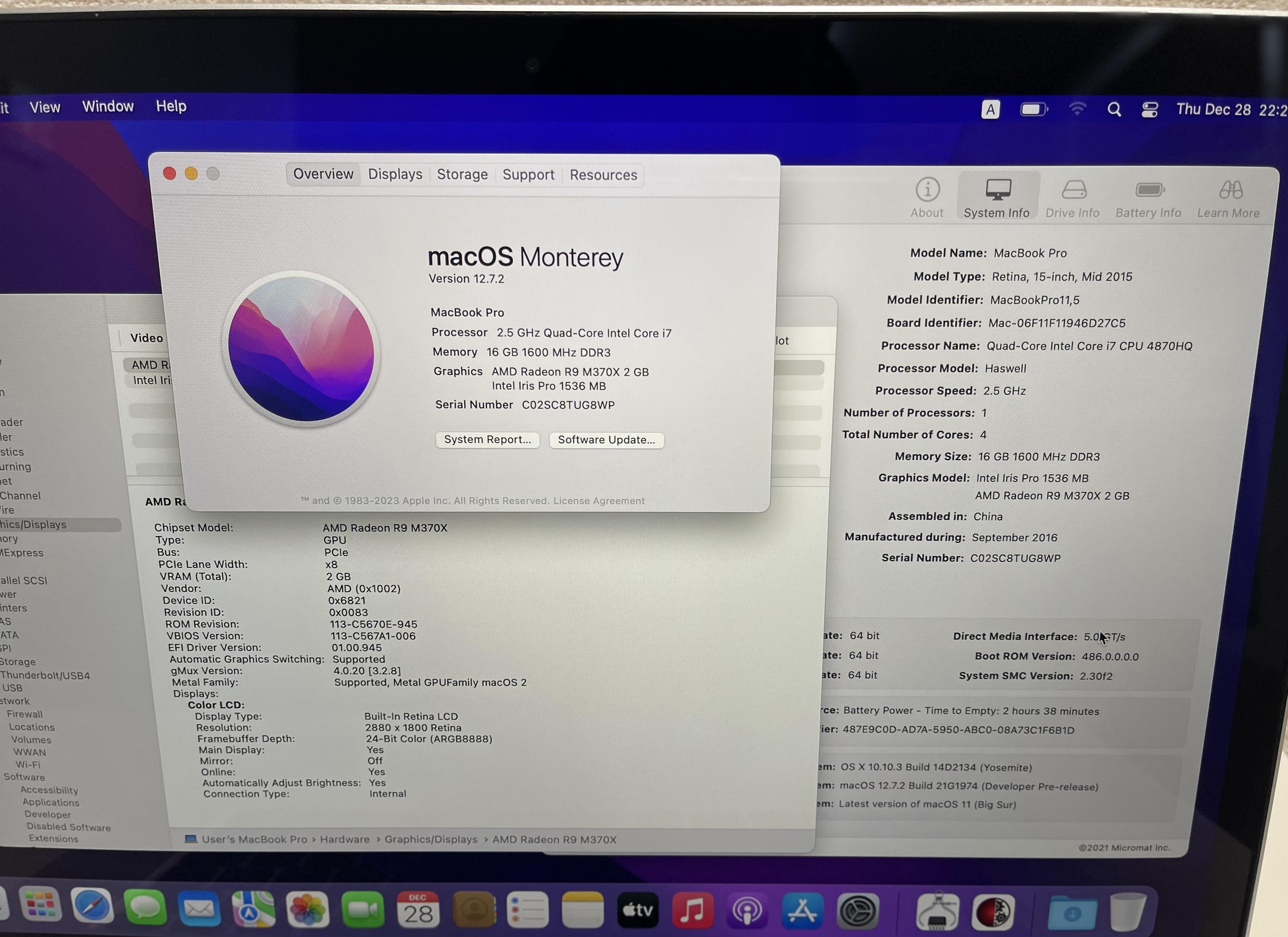The height and width of the screenshot is (937, 1288).
Task: Click the serial number C02SC8TUG8WP in About This Mac
Action: [568, 405]
